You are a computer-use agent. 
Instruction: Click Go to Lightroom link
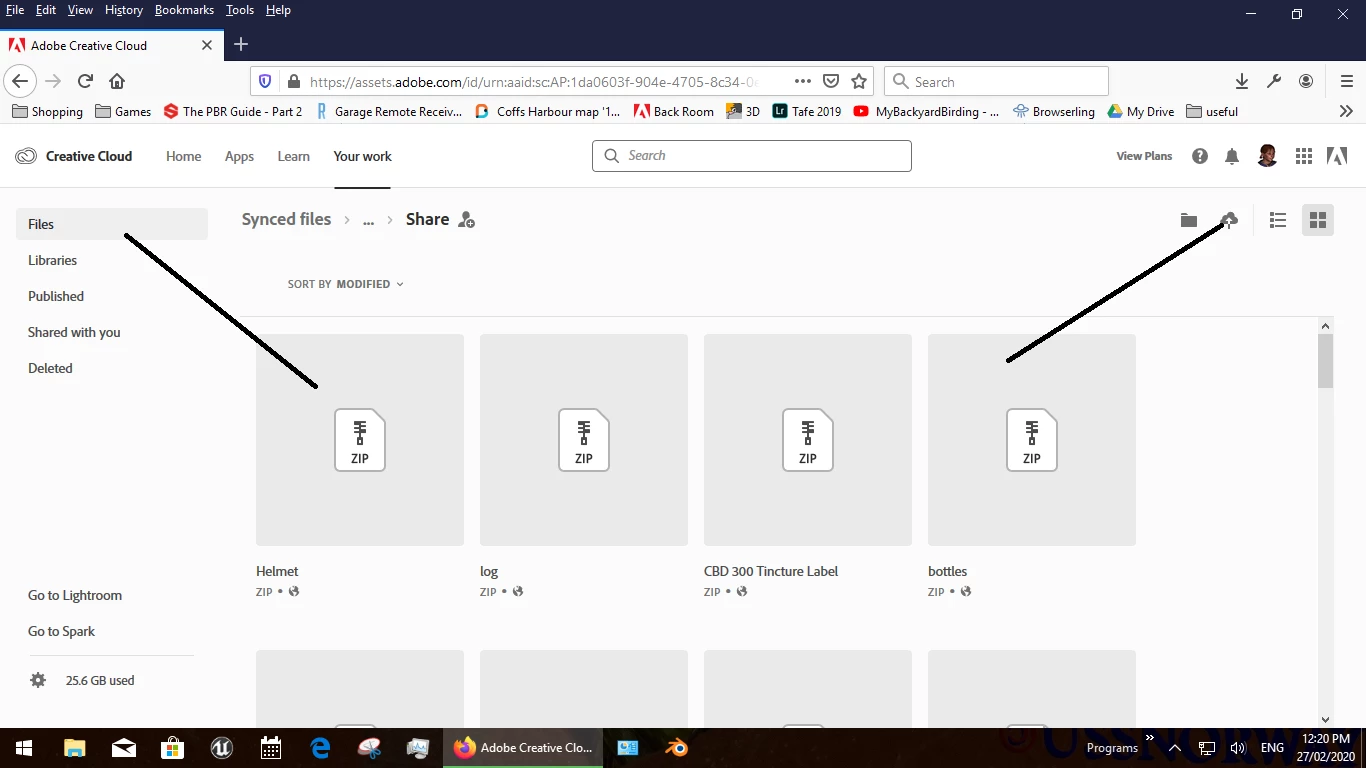(75, 595)
